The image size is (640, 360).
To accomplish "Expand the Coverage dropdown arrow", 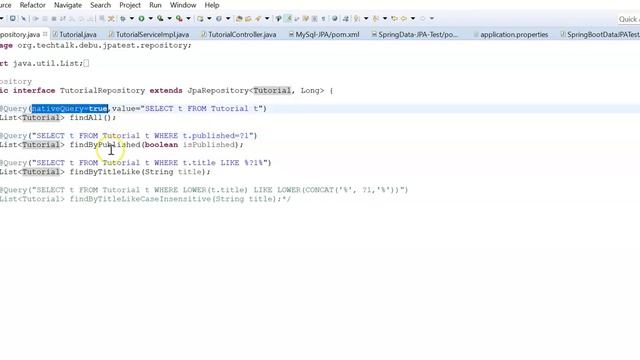I will pos(169,18).
